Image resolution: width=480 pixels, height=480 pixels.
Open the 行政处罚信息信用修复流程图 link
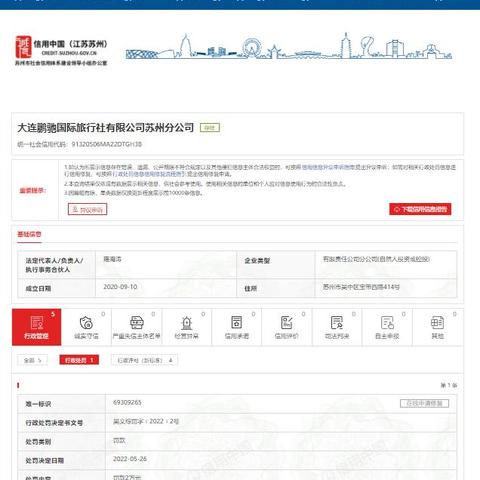point(149,174)
